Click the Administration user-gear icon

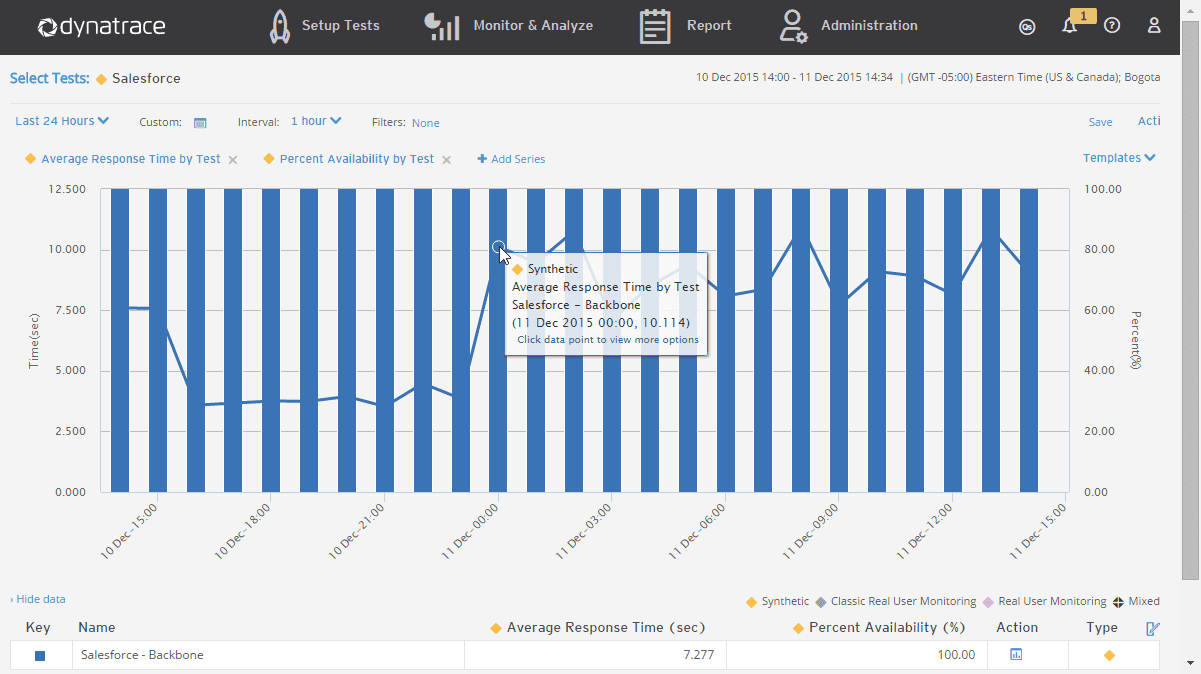point(793,27)
